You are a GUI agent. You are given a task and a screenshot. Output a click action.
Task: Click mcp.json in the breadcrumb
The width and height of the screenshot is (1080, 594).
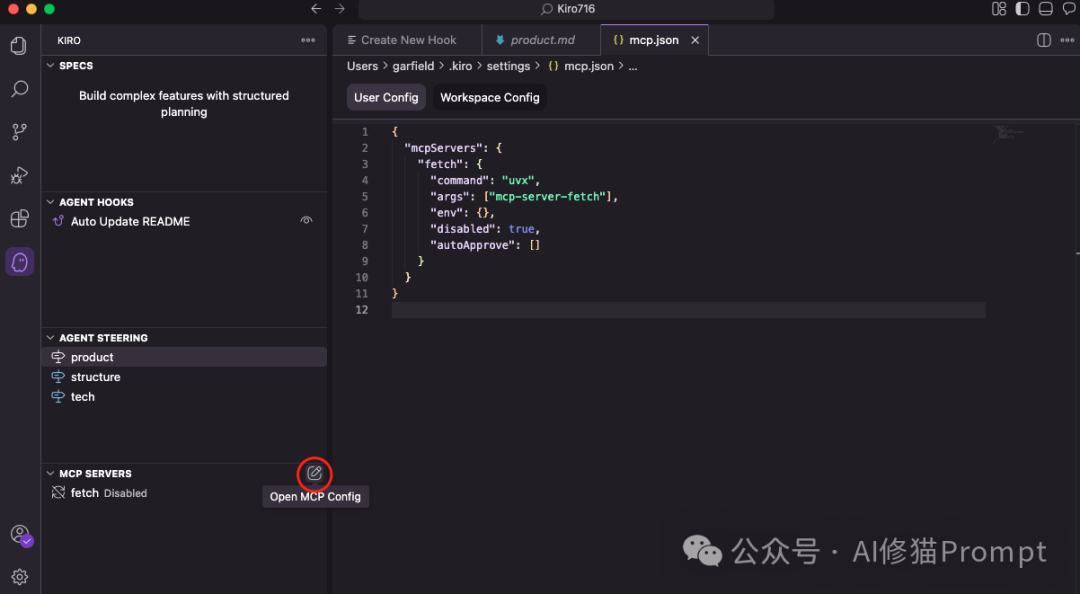click(x=588, y=66)
